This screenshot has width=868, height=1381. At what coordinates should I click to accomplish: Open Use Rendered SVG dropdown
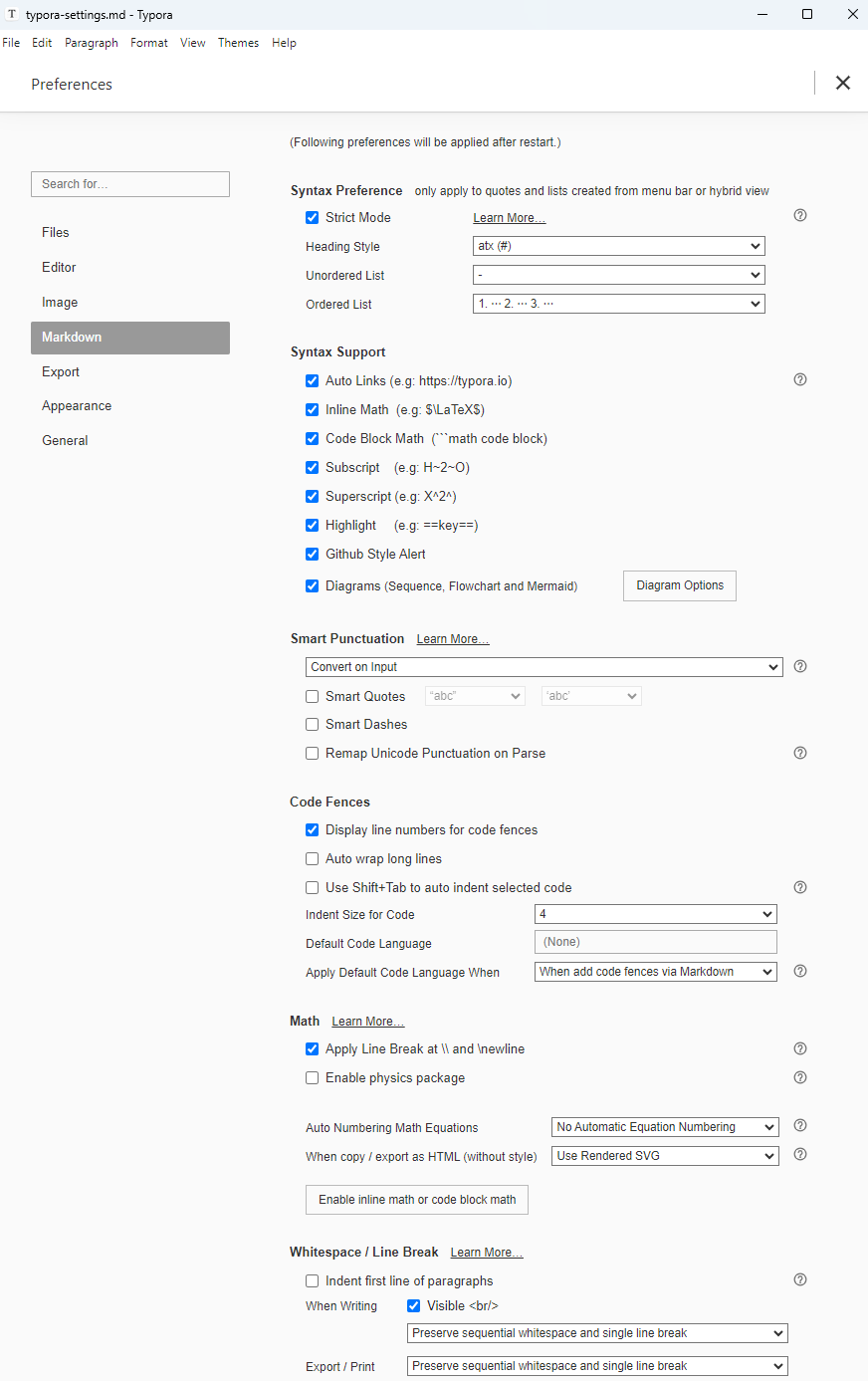point(665,1156)
